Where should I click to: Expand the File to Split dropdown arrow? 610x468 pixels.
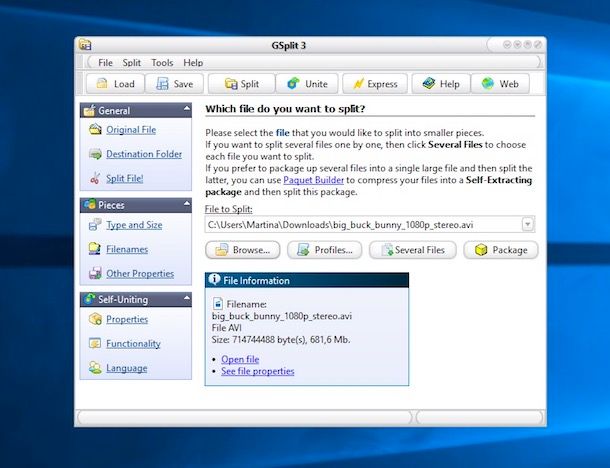pos(528,224)
